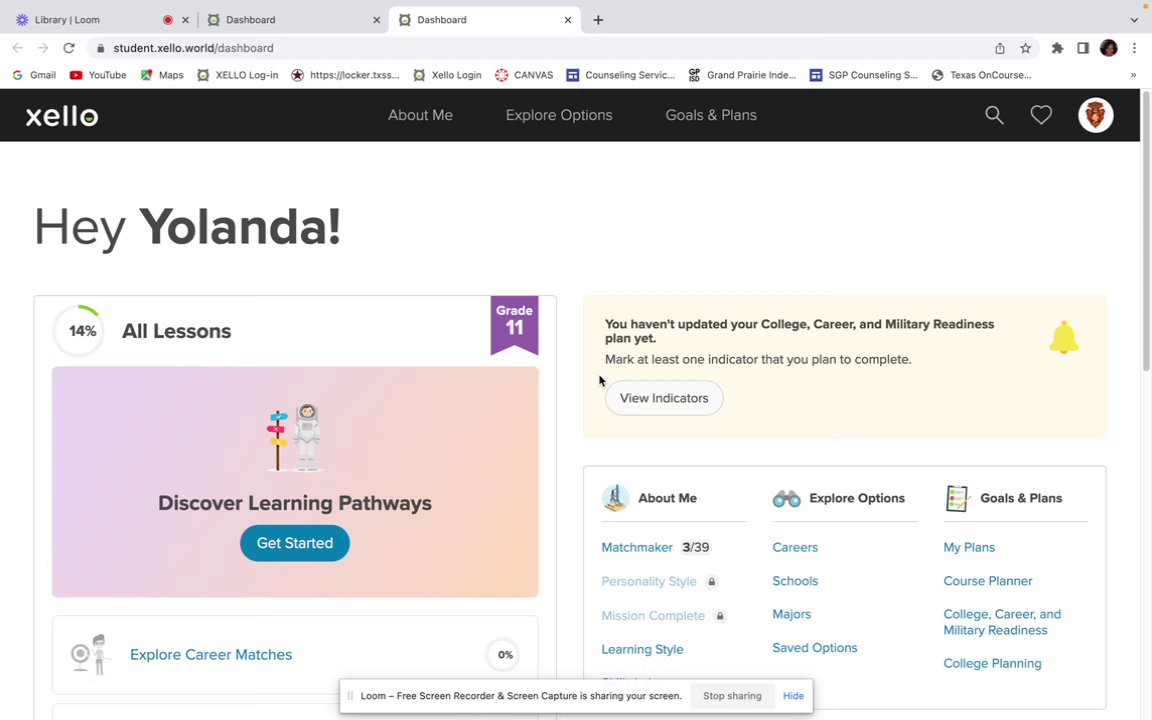Click the Xello search magnifier icon

[994, 115]
